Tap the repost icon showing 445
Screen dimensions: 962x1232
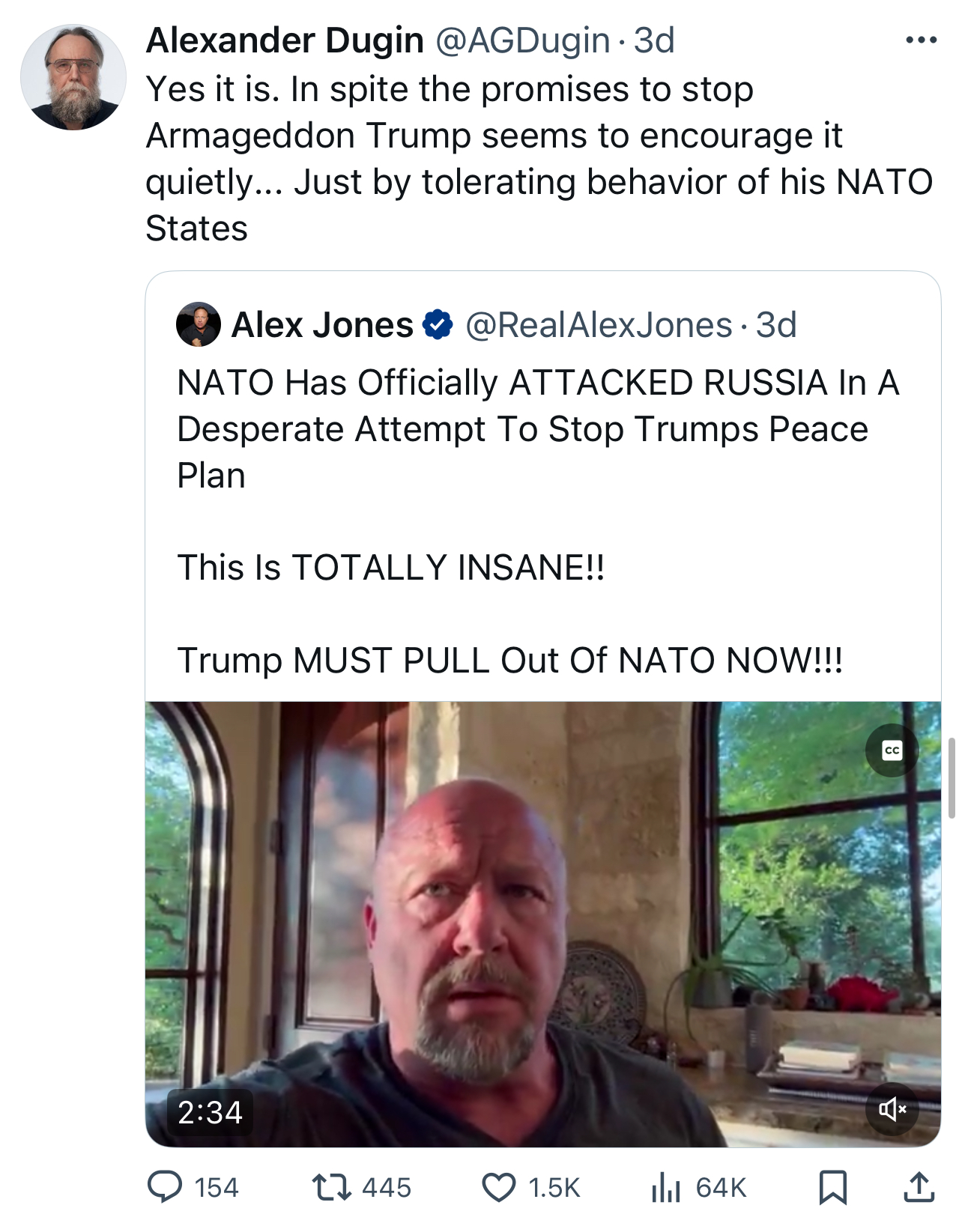coord(331,1187)
